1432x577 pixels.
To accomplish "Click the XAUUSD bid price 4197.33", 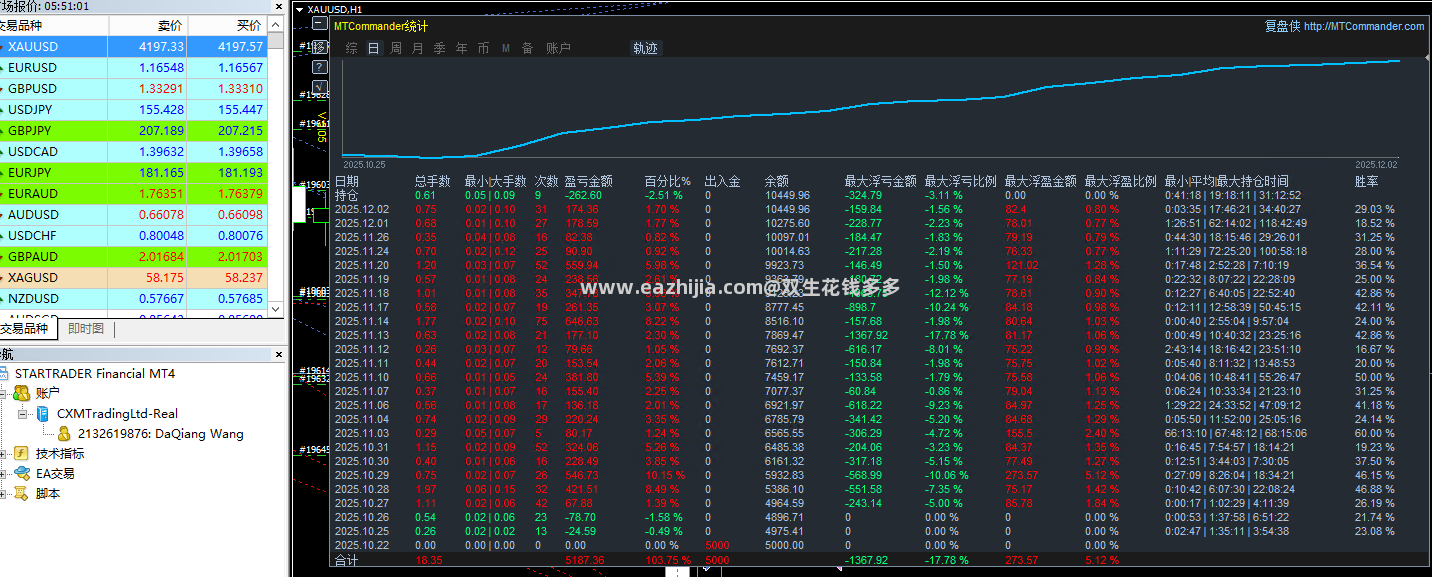I will click(162, 47).
